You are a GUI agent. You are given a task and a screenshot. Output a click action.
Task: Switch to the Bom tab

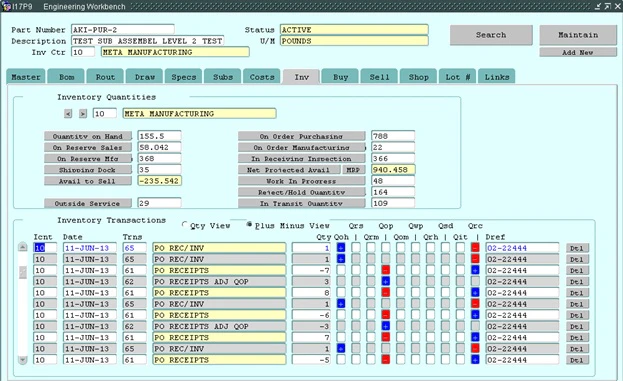click(66, 77)
